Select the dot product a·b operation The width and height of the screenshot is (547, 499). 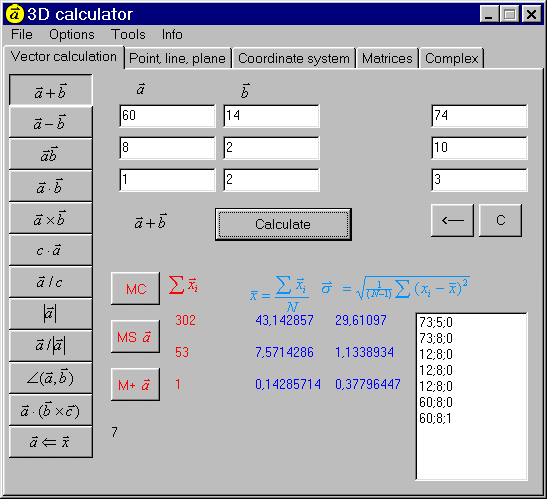[x=51, y=186]
